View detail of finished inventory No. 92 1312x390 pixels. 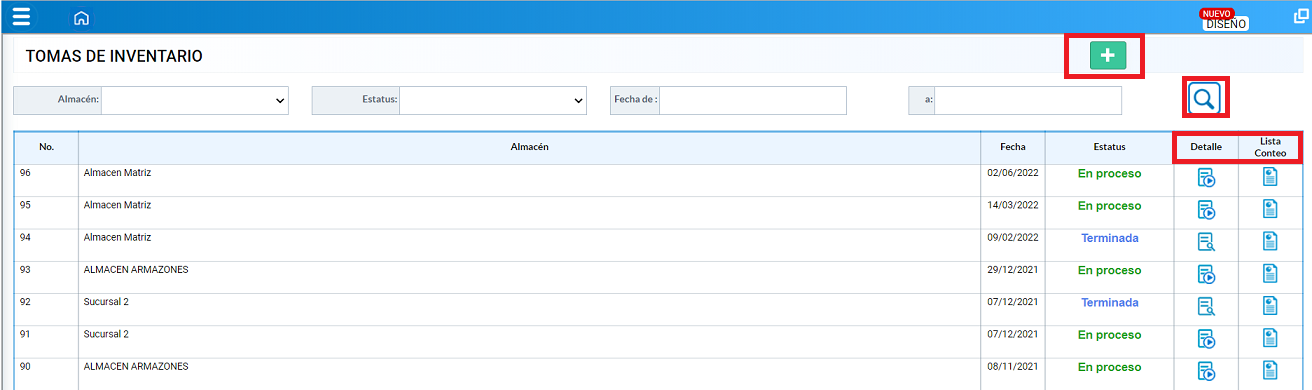1206,307
